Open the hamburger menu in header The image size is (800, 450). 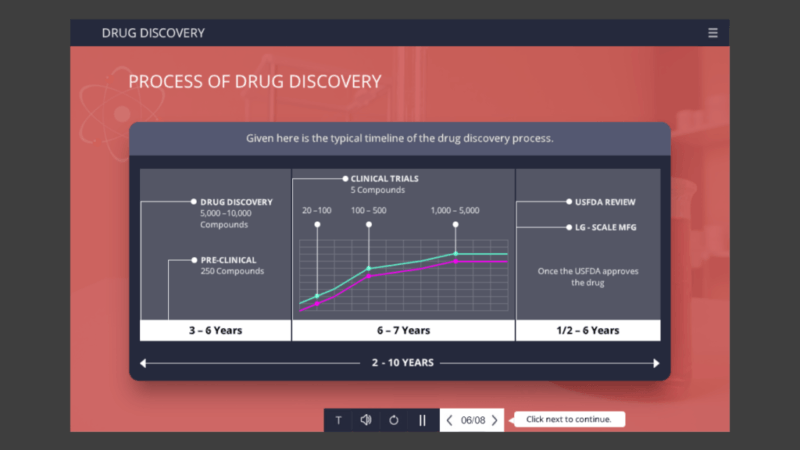click(x=713, y=33)
